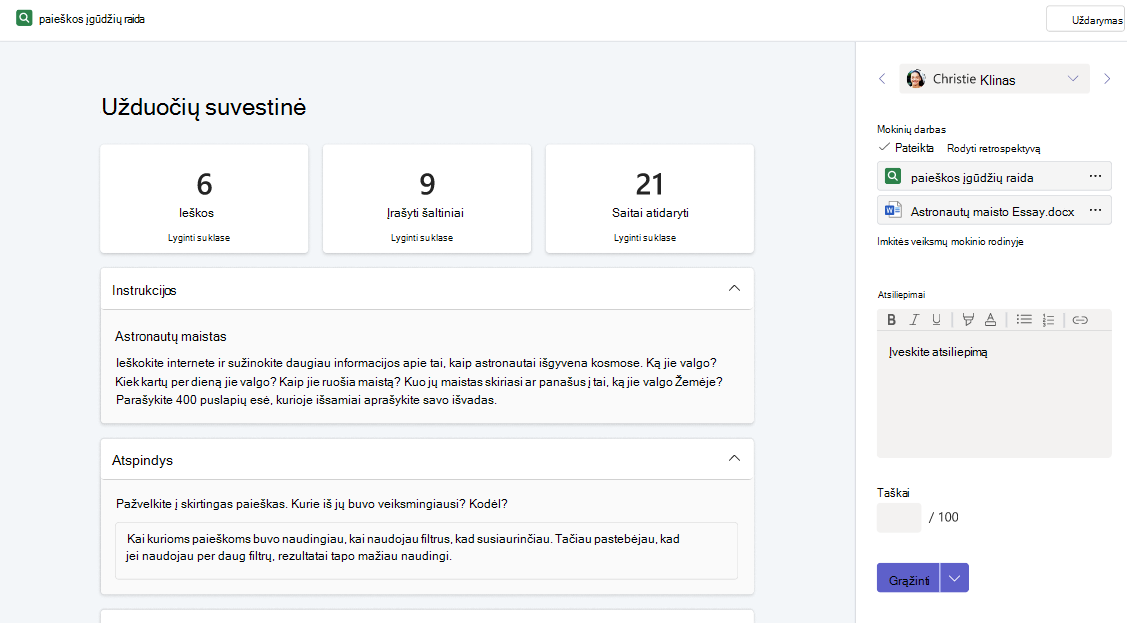
Task: Click the reflection answer text box
Action: [426, 550]
